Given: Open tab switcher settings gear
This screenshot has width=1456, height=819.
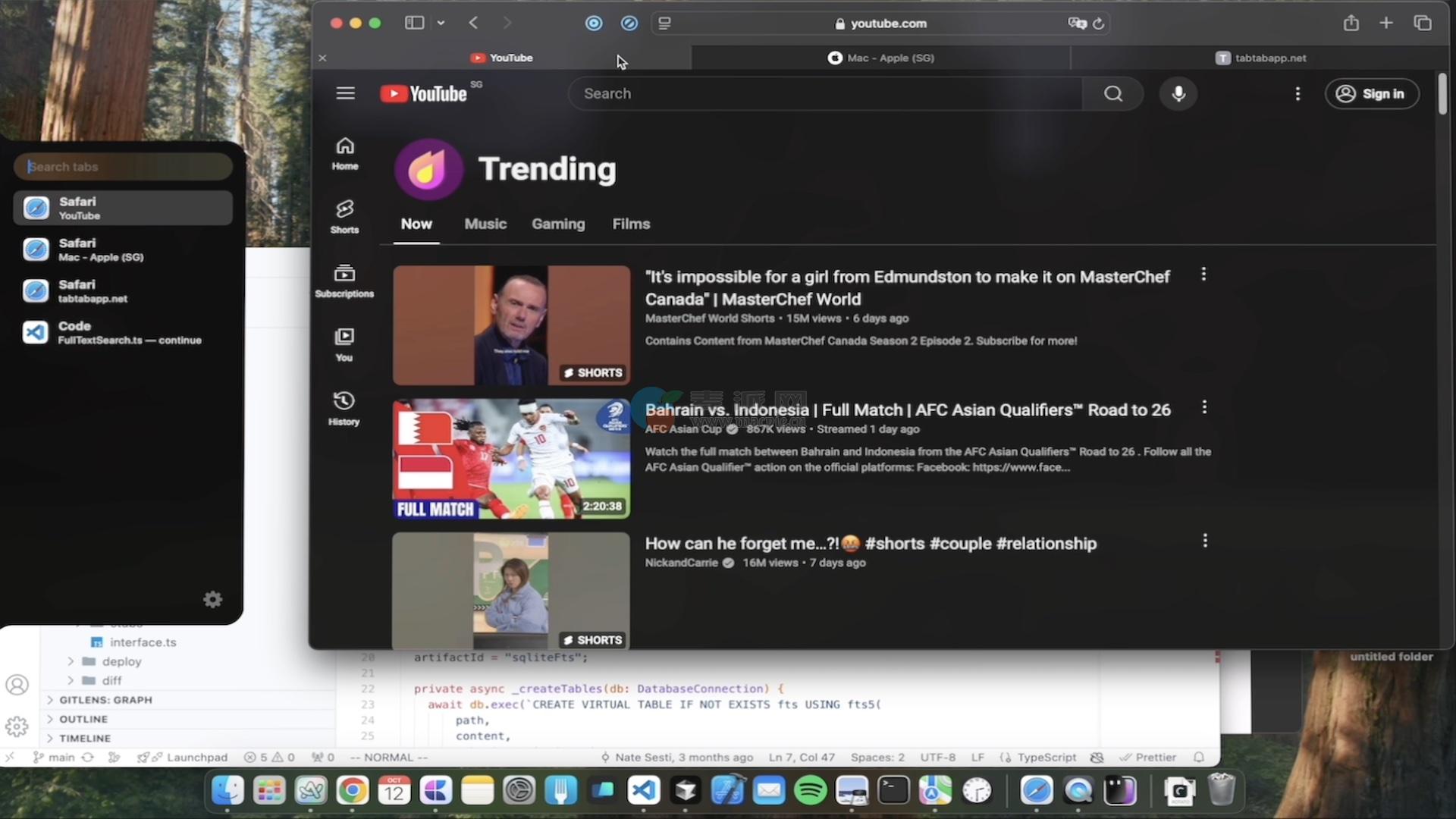Looking at the screenshot, I should (x=213, y=599).
